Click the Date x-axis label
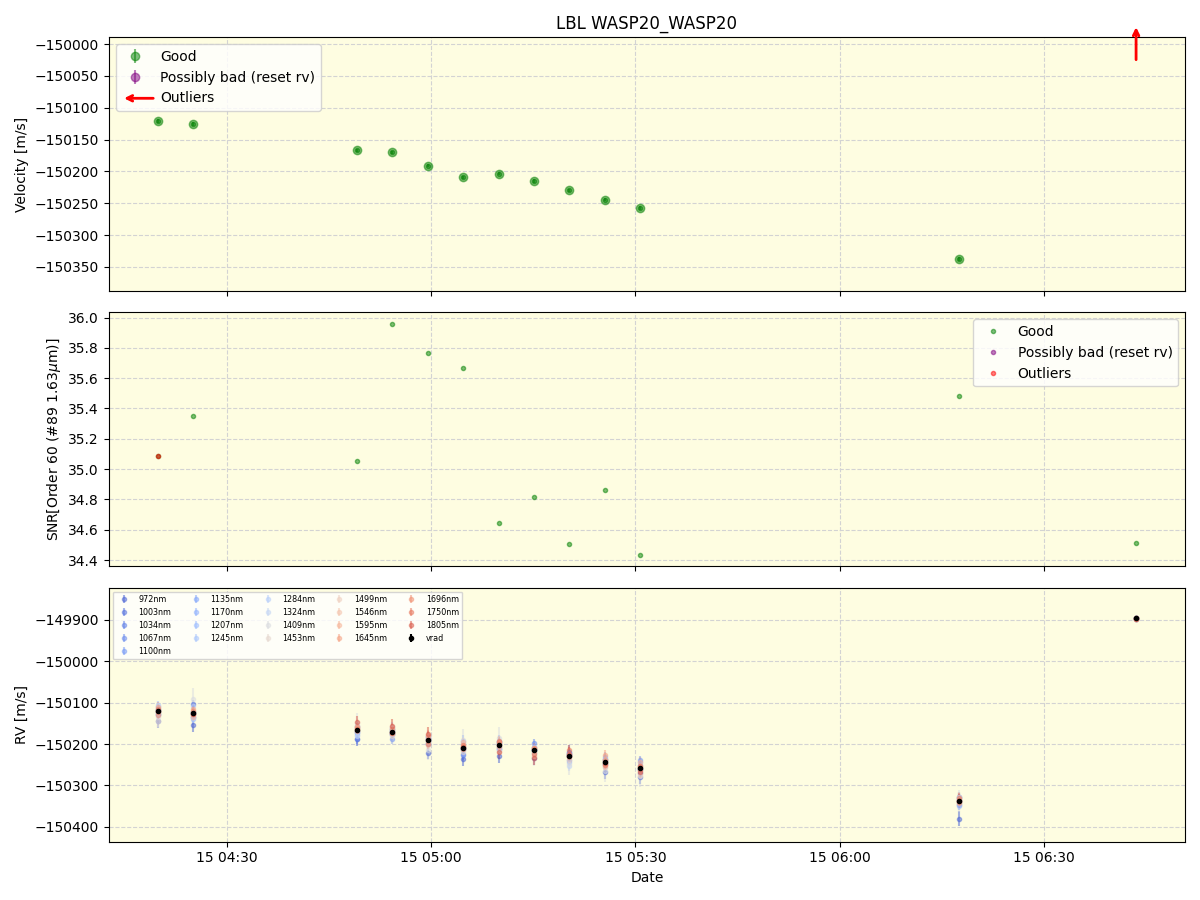Screen dimensions: 1200x900 (x=646, y=877)
